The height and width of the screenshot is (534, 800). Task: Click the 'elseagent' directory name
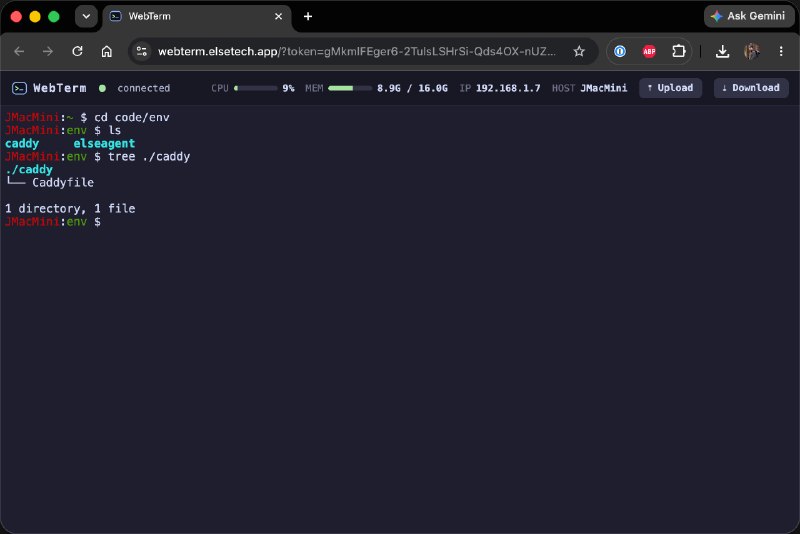pyautogui.click(x=104, y=143)
